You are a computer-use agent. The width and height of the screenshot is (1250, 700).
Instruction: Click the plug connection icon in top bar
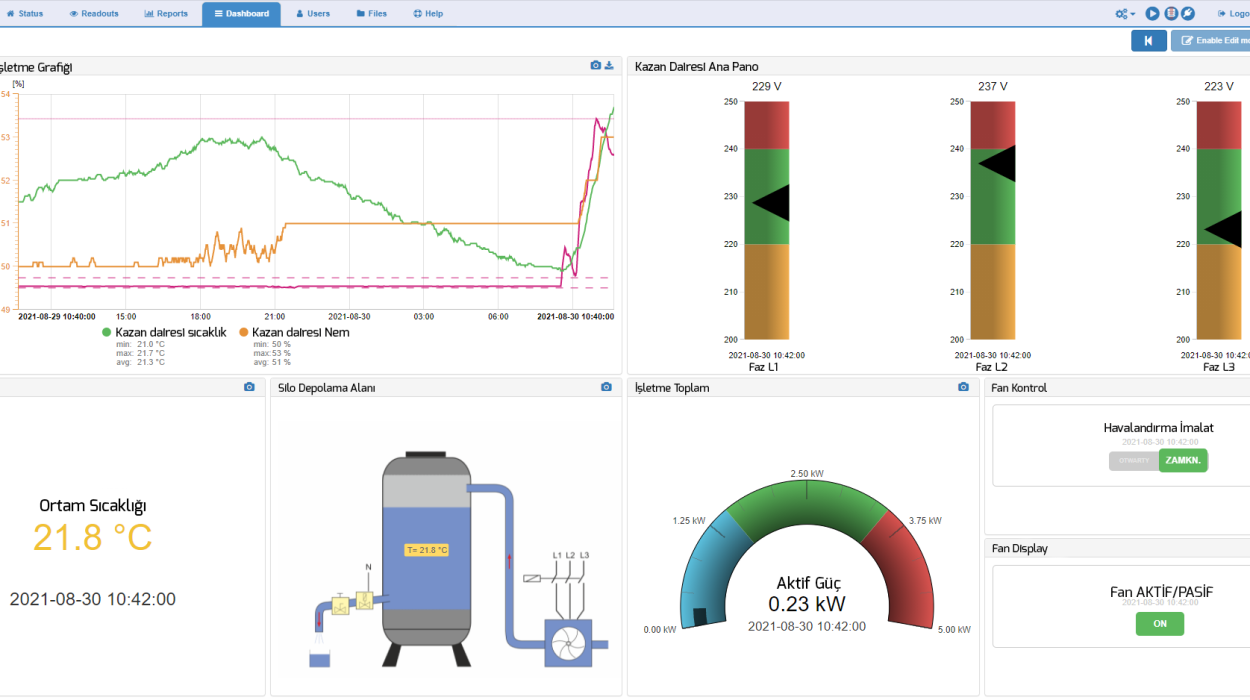[1187, 14]
